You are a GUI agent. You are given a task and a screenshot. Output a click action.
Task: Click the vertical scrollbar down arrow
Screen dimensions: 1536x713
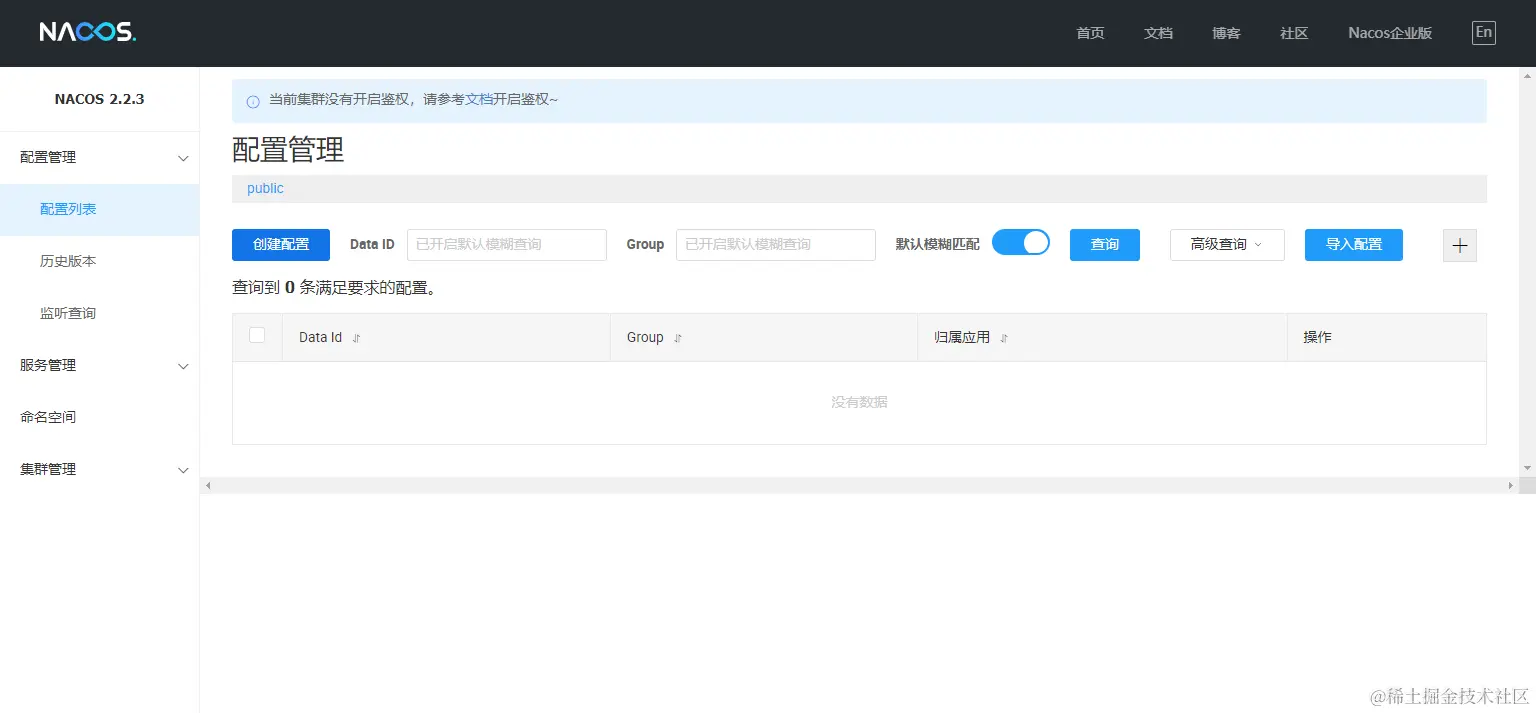(x=1527, y=468)
